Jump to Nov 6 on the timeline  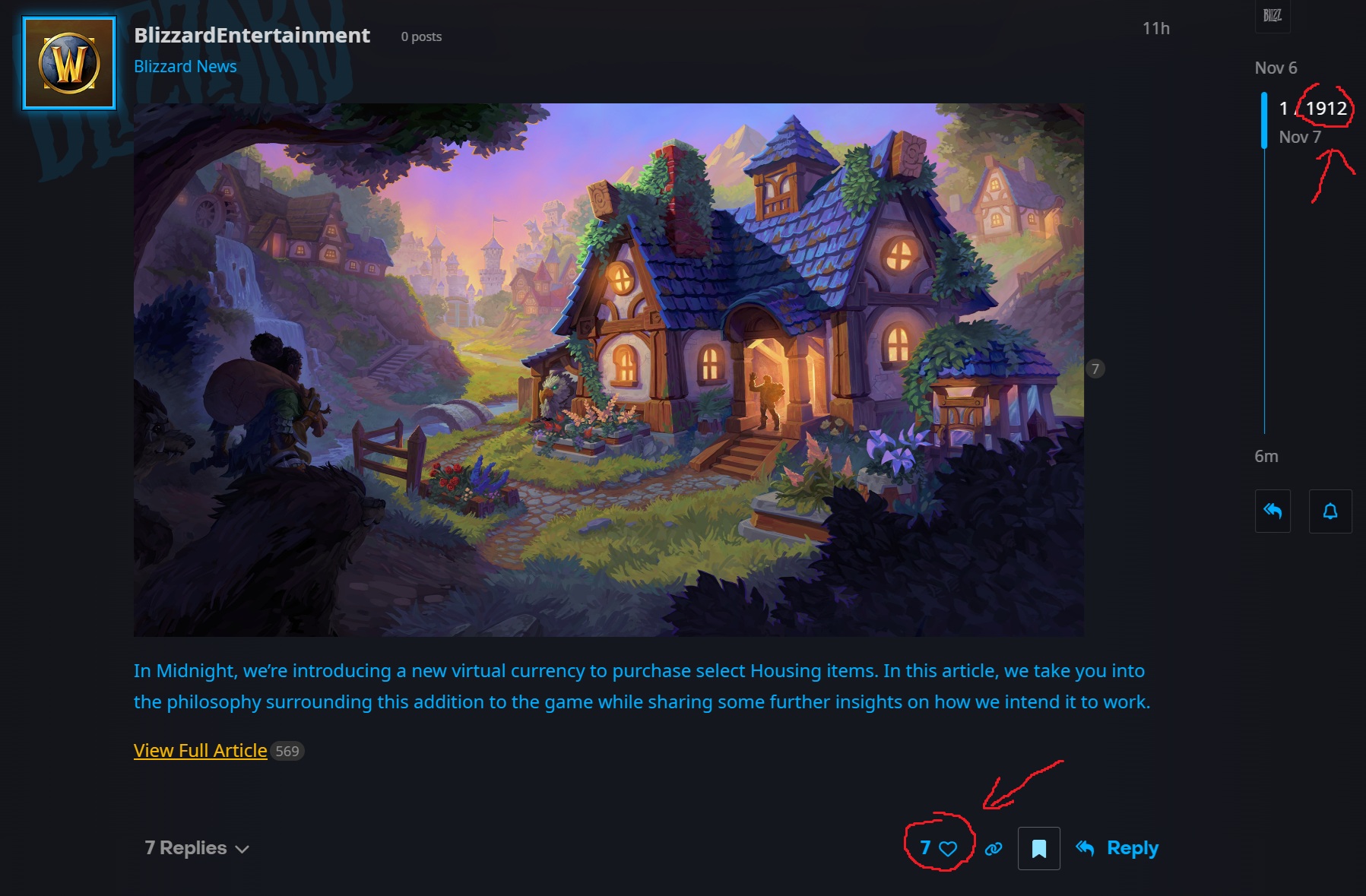(1276, 68)
